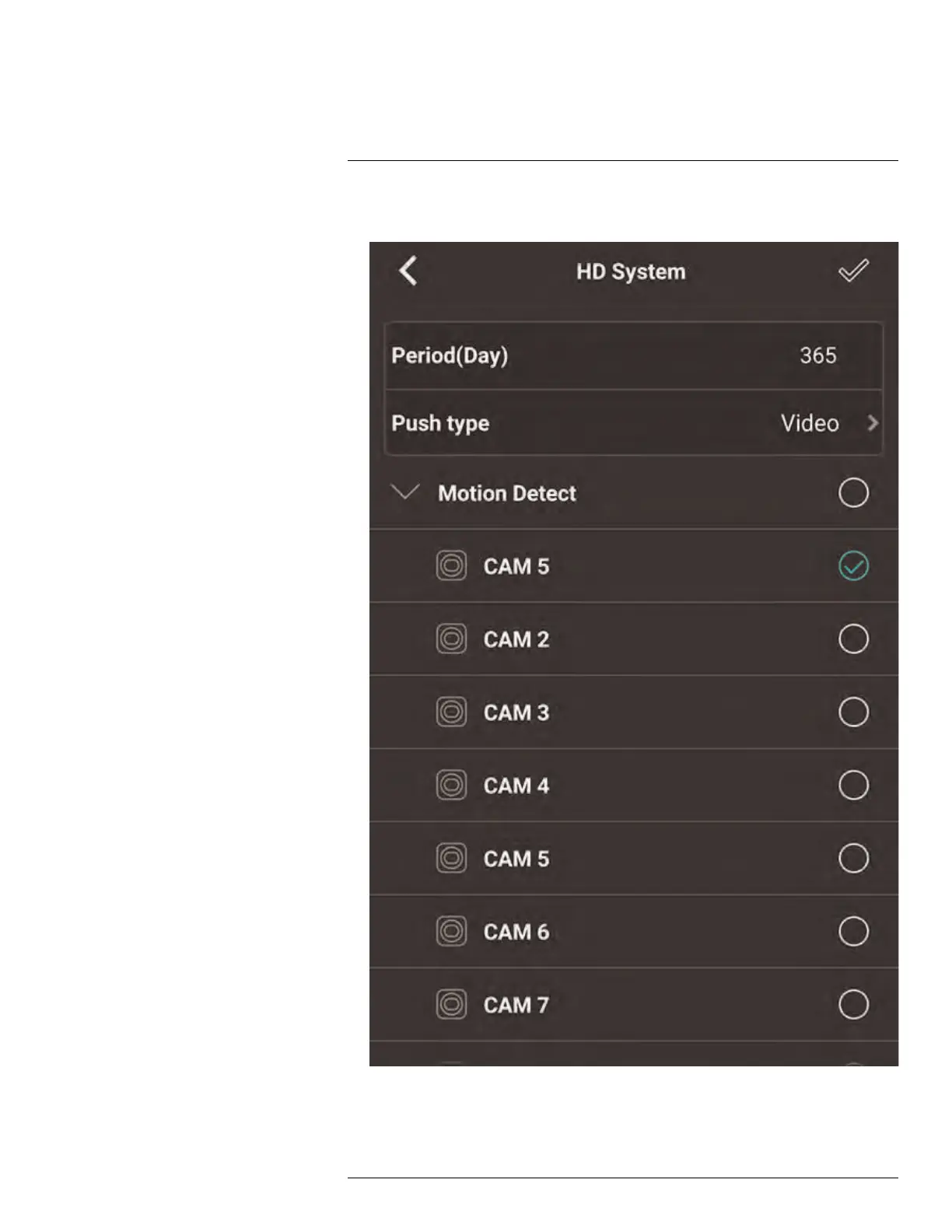Click the camera icon beside CAM 4

click(451, 786)
